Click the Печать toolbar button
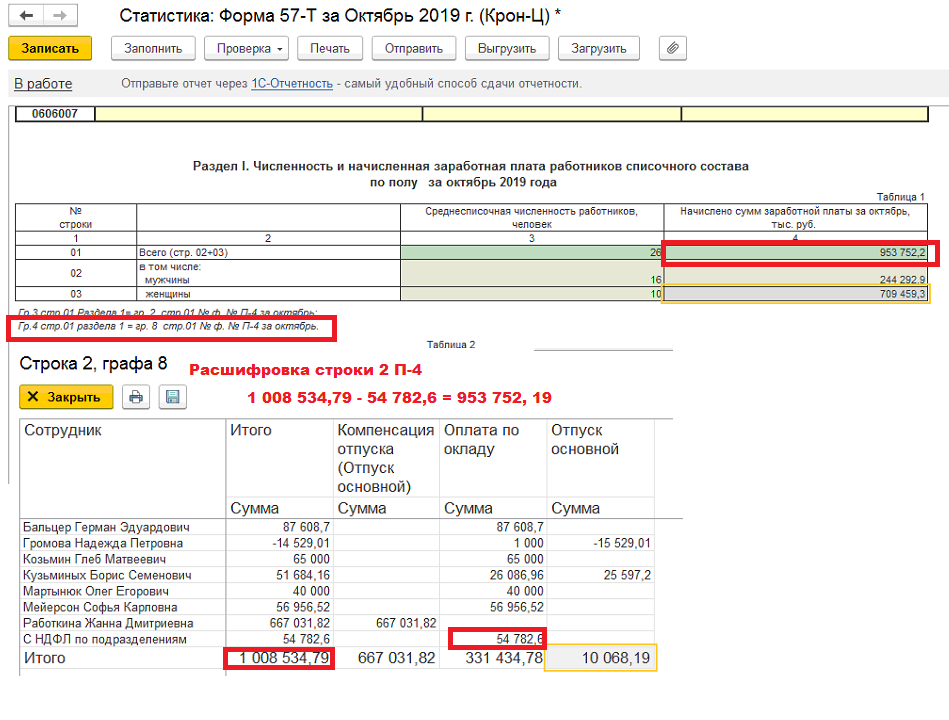 point(330,48)
